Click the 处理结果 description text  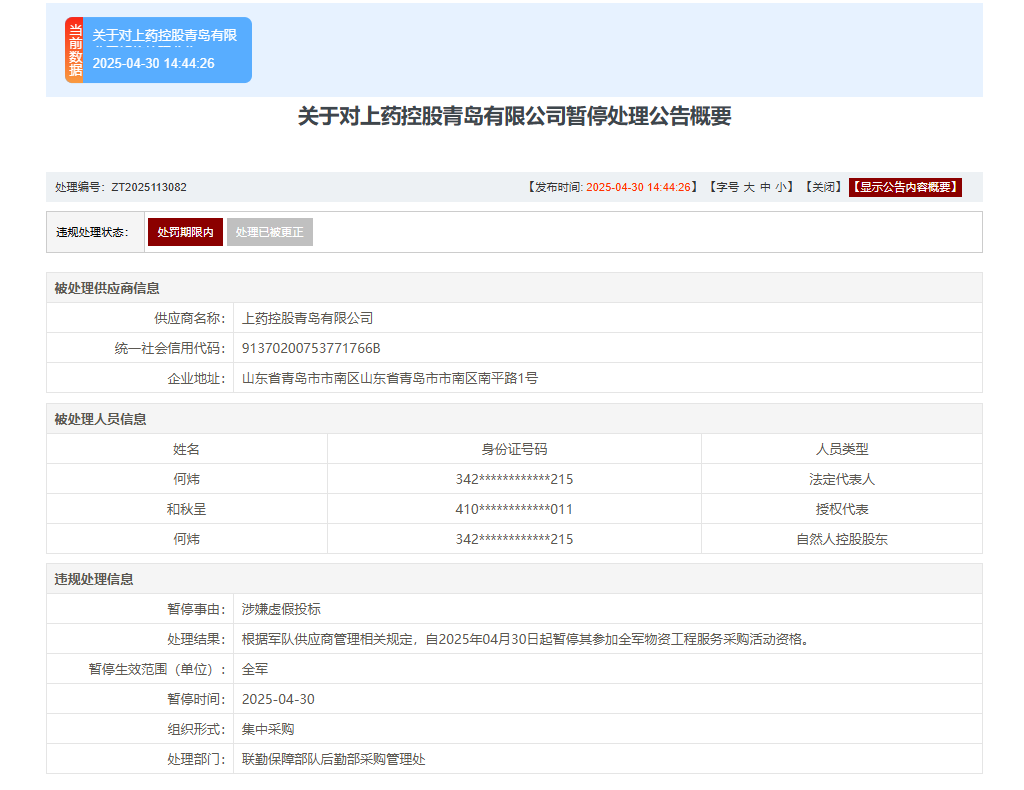(x=528, y=640)
